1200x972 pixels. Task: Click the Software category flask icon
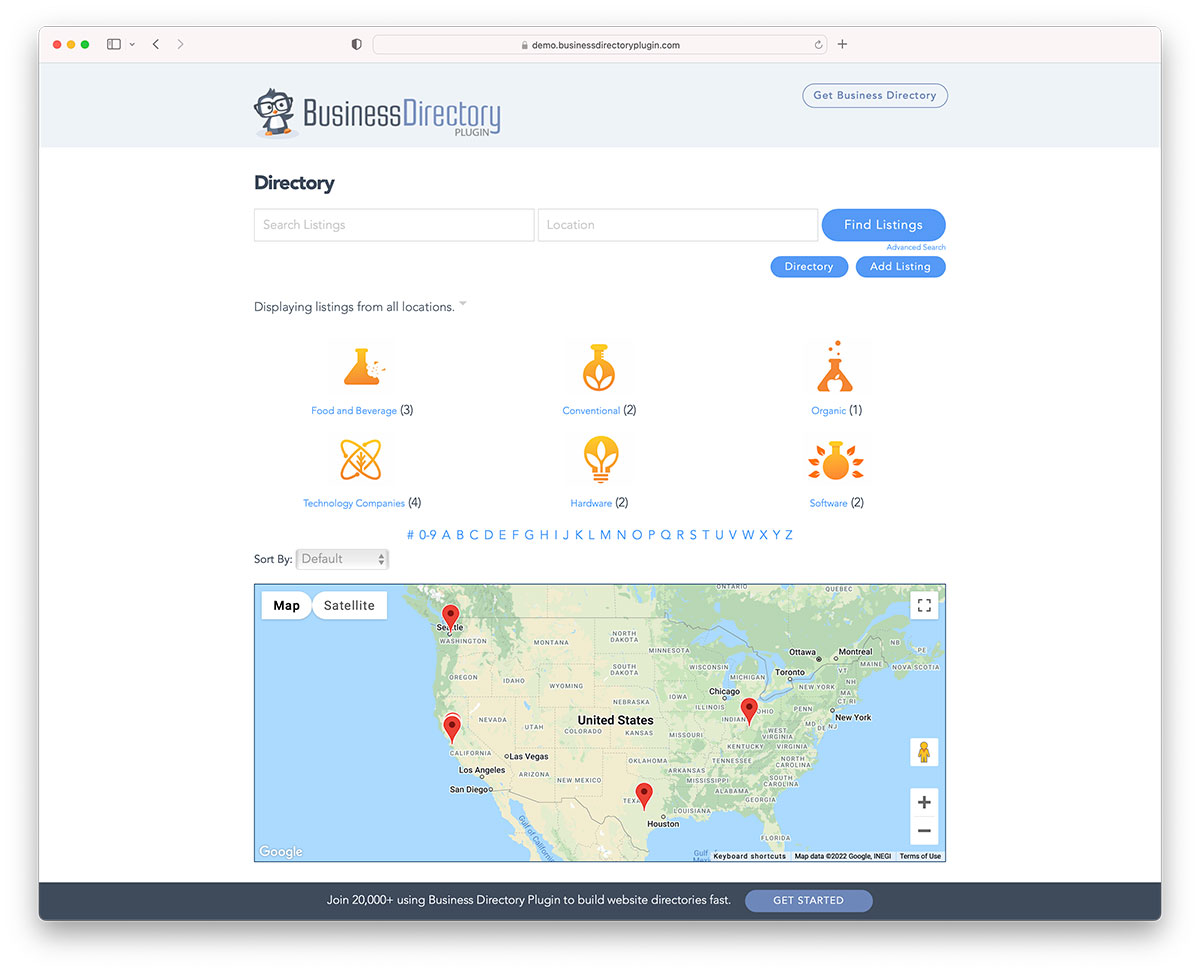[x=836, y=461]
